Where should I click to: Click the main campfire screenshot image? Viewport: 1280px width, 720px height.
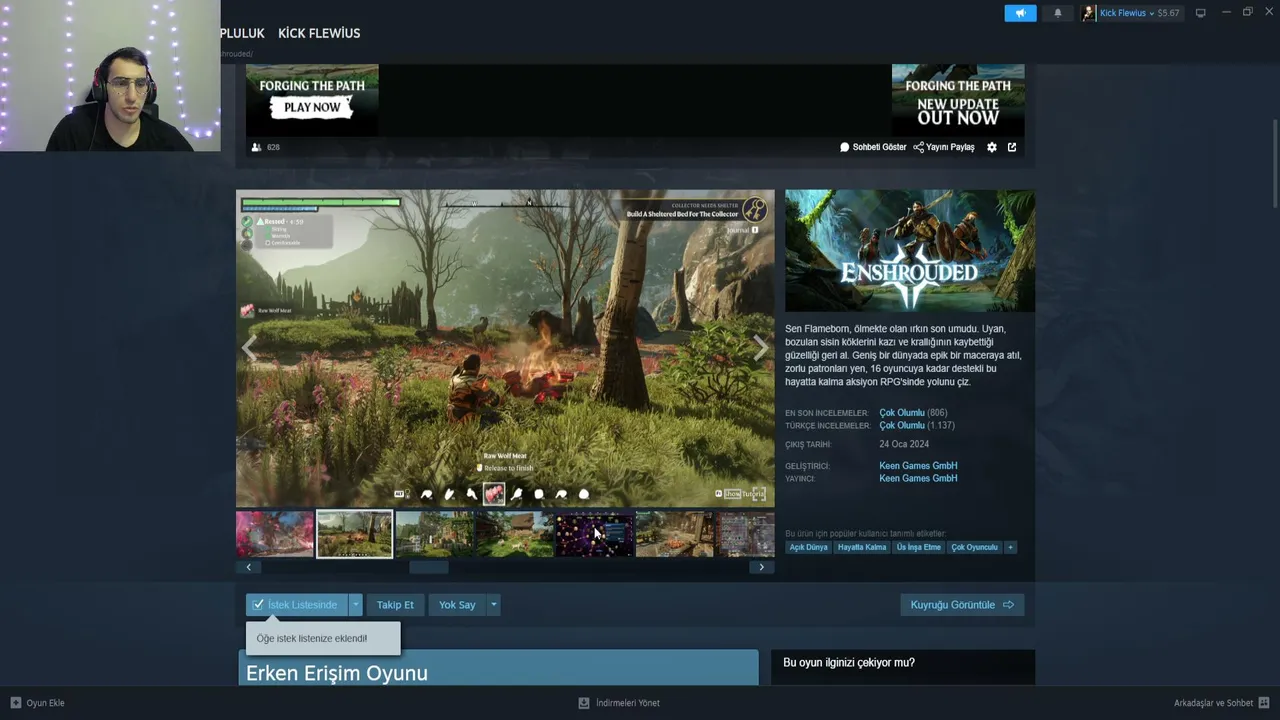coord(505,348)
